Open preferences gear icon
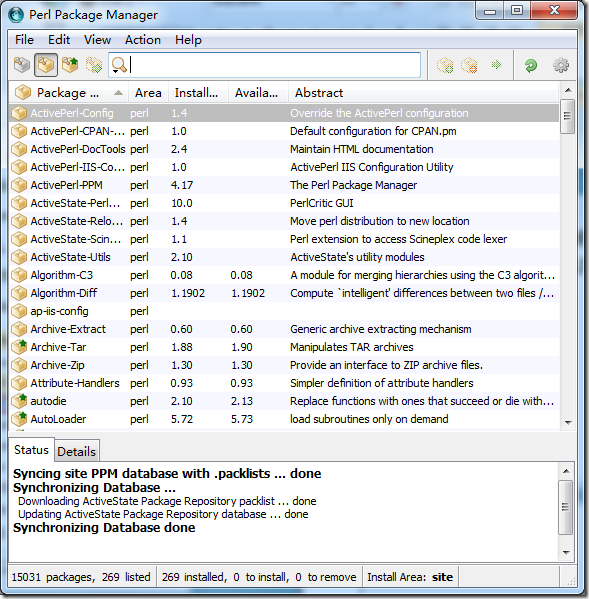Screen dimensions: 589x599 click(x=560, y=65)
